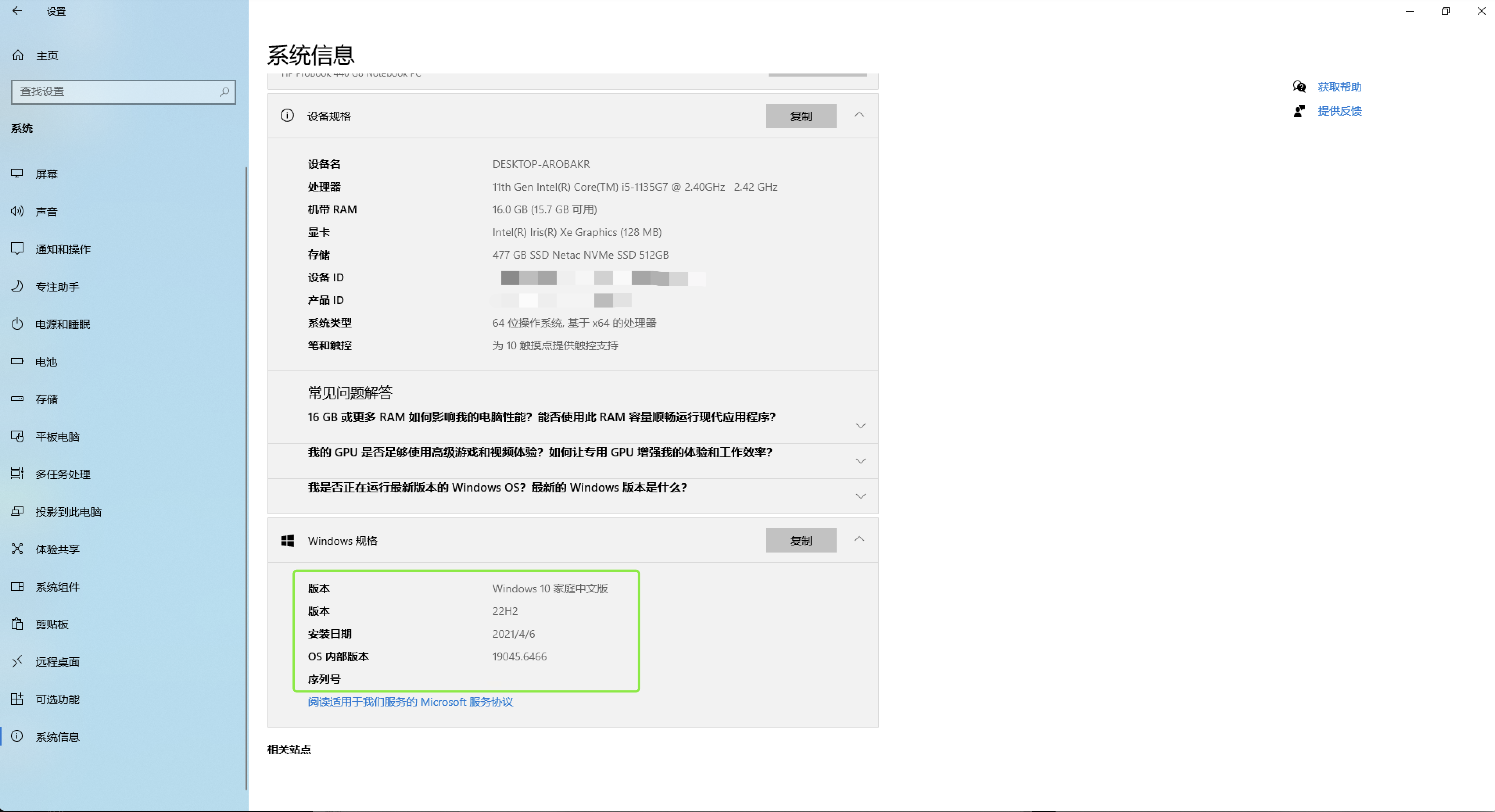Open the 主页 home icon
This screenshot has width=1495, height=812.
[18, 55]
